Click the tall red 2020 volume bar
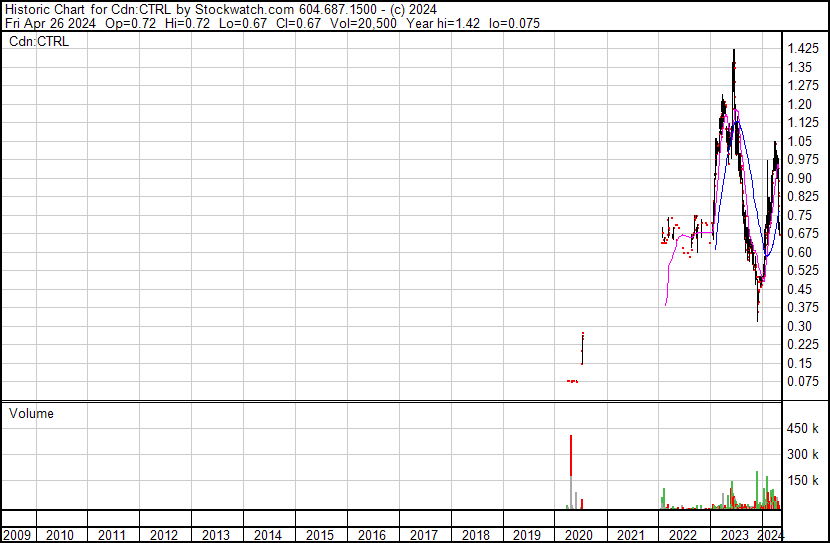The image size is (830, 543). [x=571, y=455]
